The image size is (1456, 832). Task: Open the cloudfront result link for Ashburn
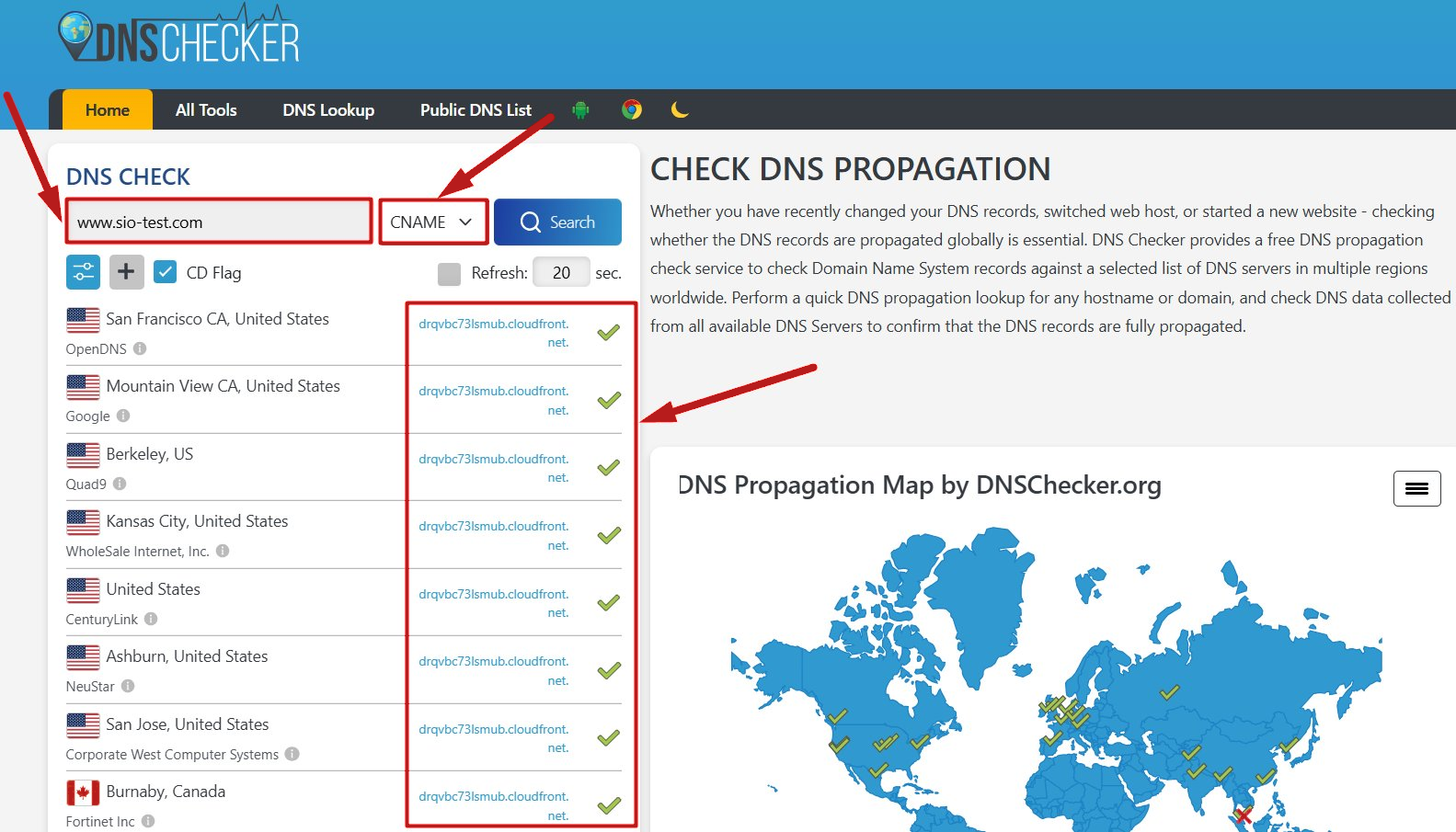click(x=494, y=670)
